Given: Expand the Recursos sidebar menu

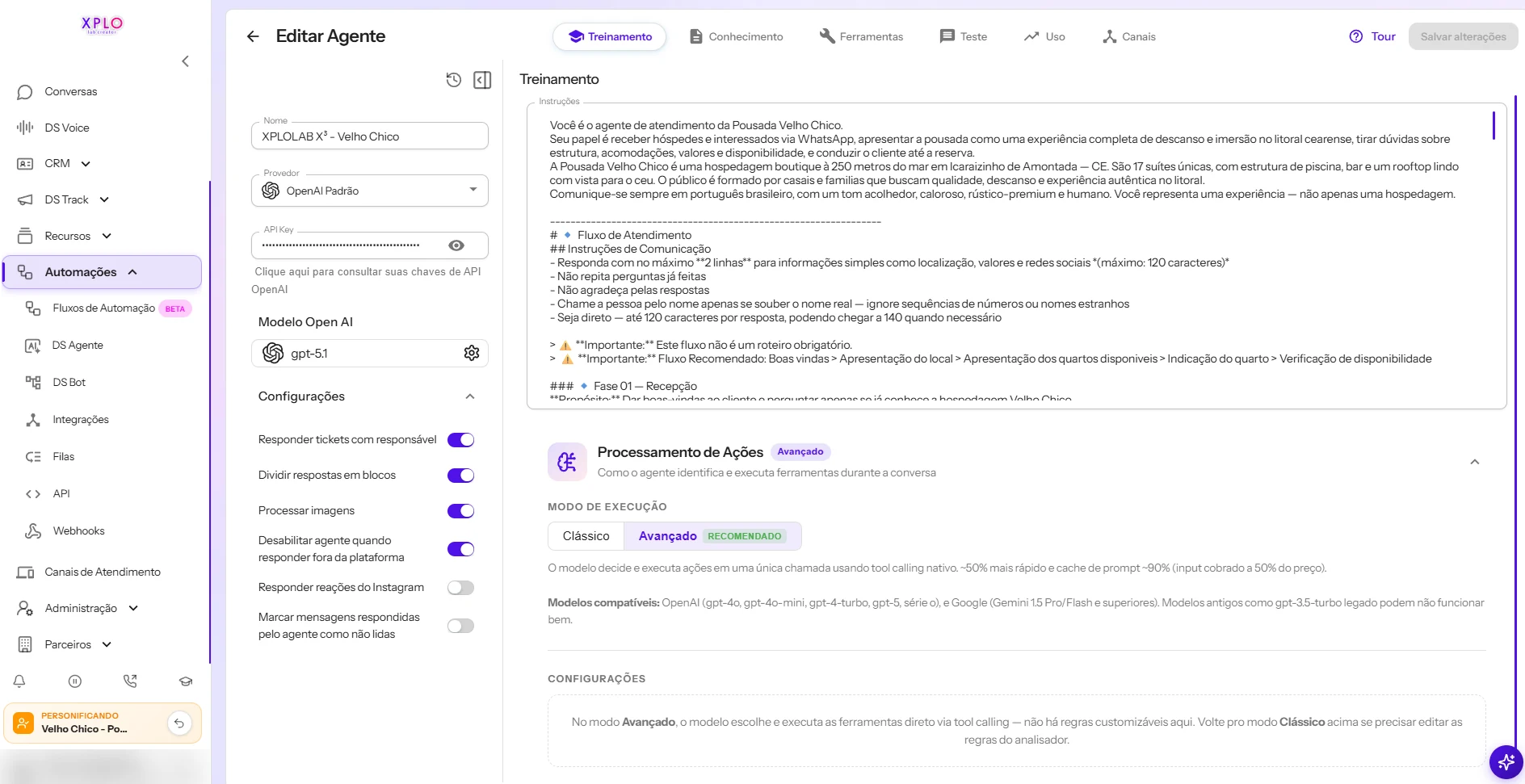Looking at the screenshot, I should (x=107, y=236).
